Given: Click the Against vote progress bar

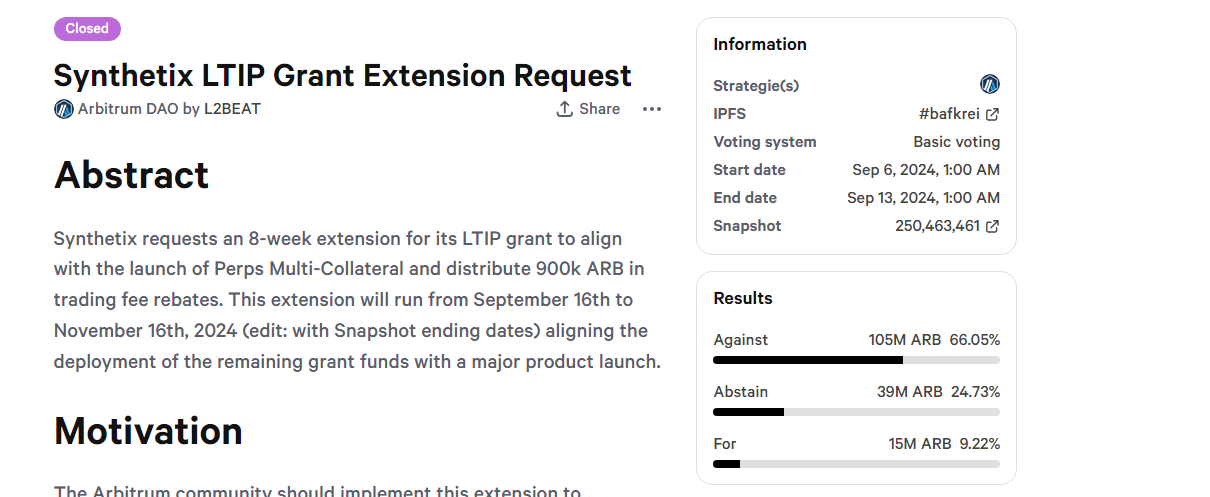Looking at the screenshot, I should tap(856, 360).
